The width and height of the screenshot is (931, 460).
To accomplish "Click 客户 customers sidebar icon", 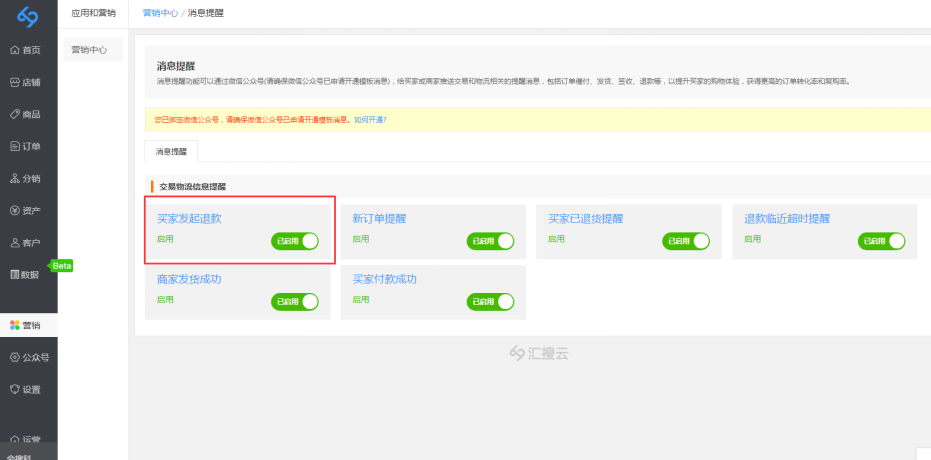I will pyautogui.click(x=15, y=242).
